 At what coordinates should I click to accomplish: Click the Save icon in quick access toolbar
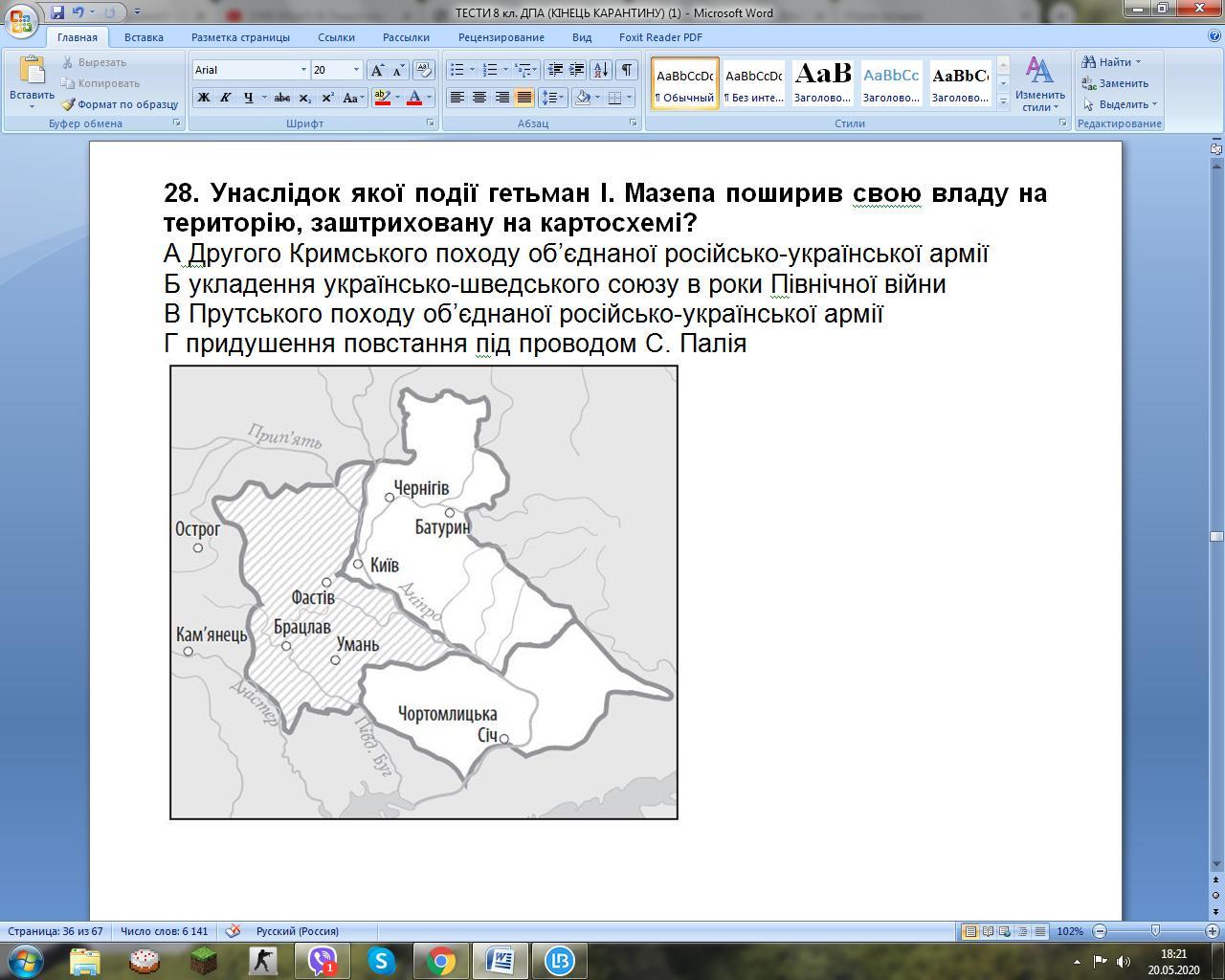pyautogui.click(x=57, y=12)
